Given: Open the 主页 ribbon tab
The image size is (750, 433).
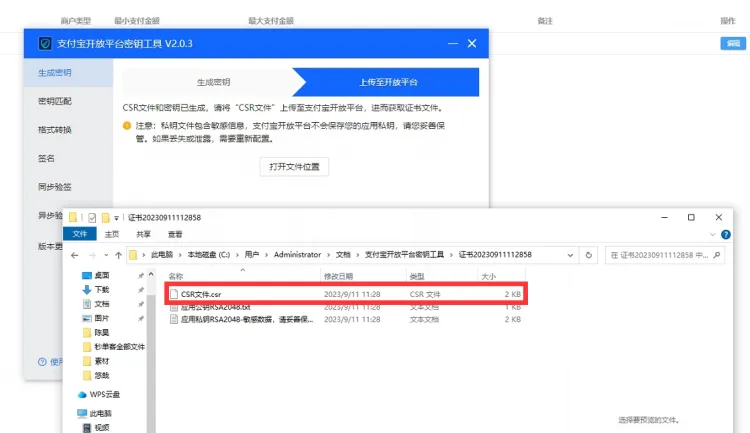Looking at the screenshot, I should click(112, 234).
